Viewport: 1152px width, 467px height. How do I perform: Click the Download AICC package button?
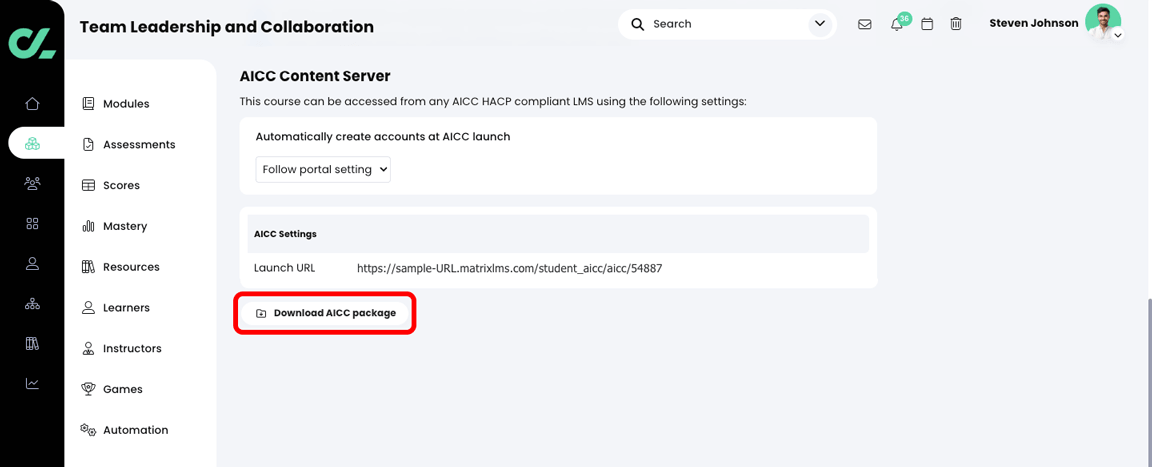[325, 313]
